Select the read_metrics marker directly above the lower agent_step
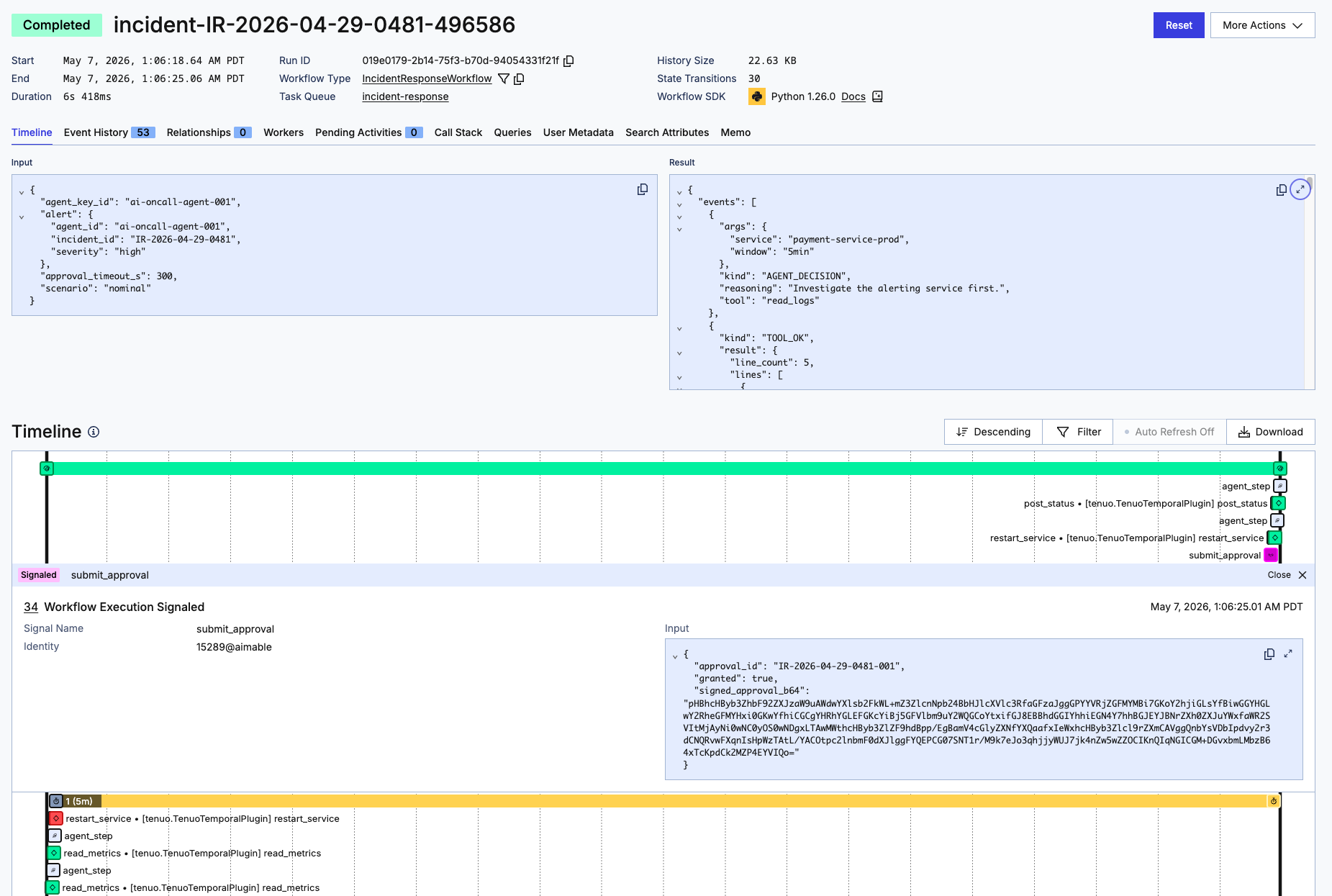This screenshot has height=896, width=1332. pyautogui.click(x=54, y=853)
